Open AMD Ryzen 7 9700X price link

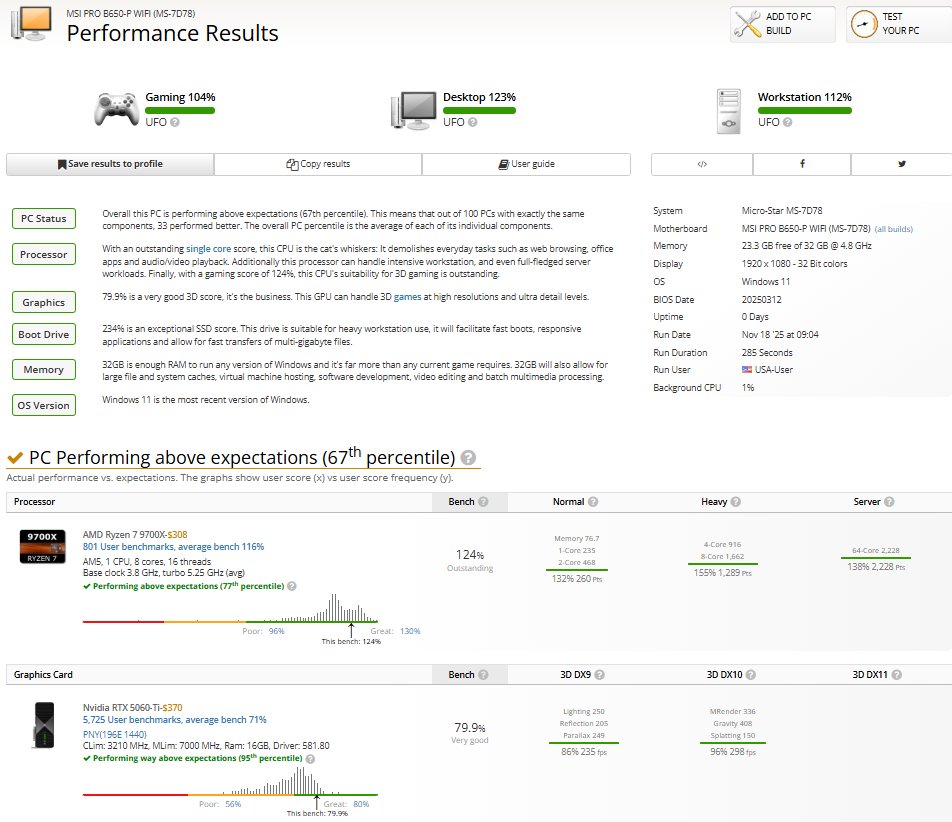[177, 535]
